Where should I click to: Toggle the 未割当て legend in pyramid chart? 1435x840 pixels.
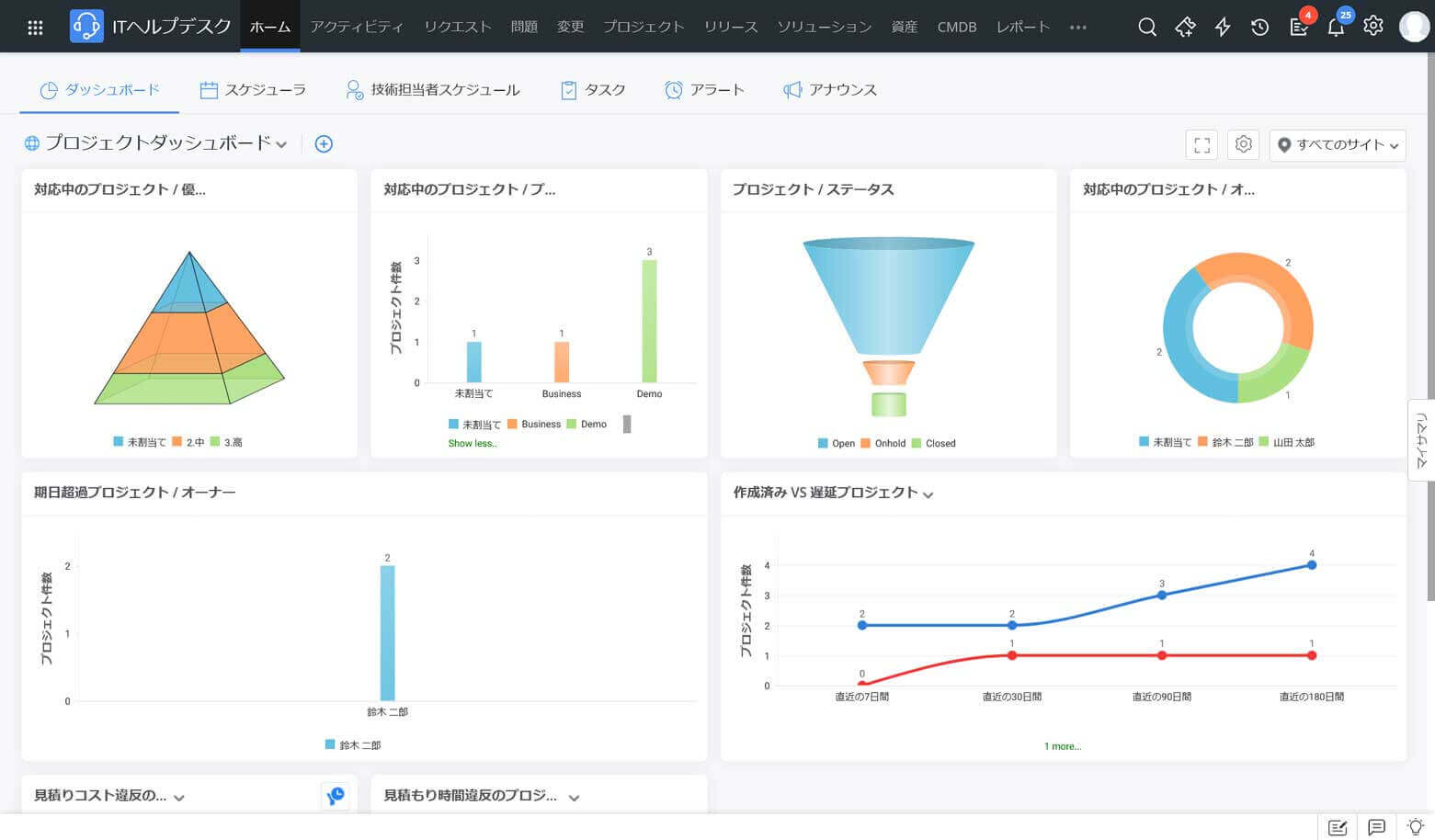pyautogui.click(x=140, y=442)
